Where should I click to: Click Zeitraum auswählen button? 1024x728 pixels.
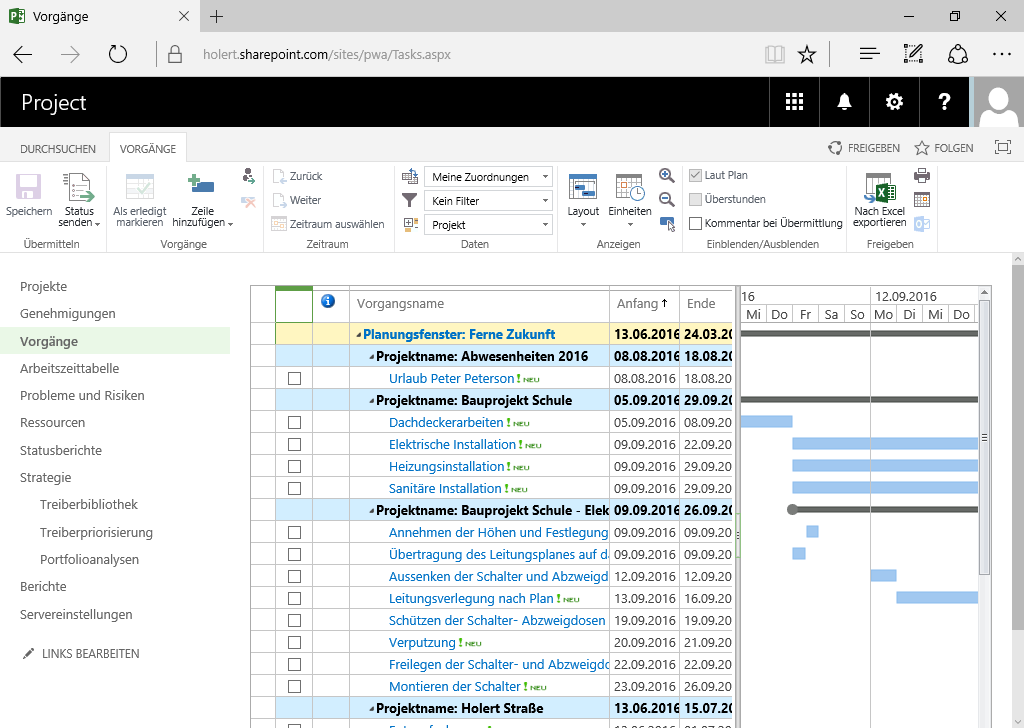click(x=328, y=224)
